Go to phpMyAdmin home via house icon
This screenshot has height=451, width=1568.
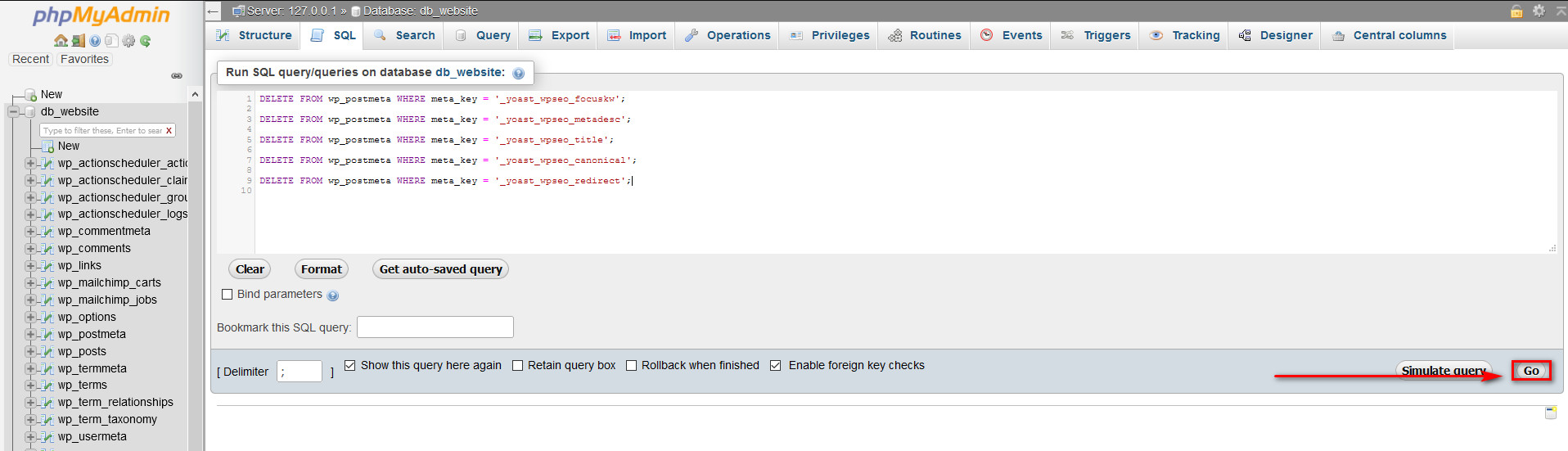tap(61, 41)
